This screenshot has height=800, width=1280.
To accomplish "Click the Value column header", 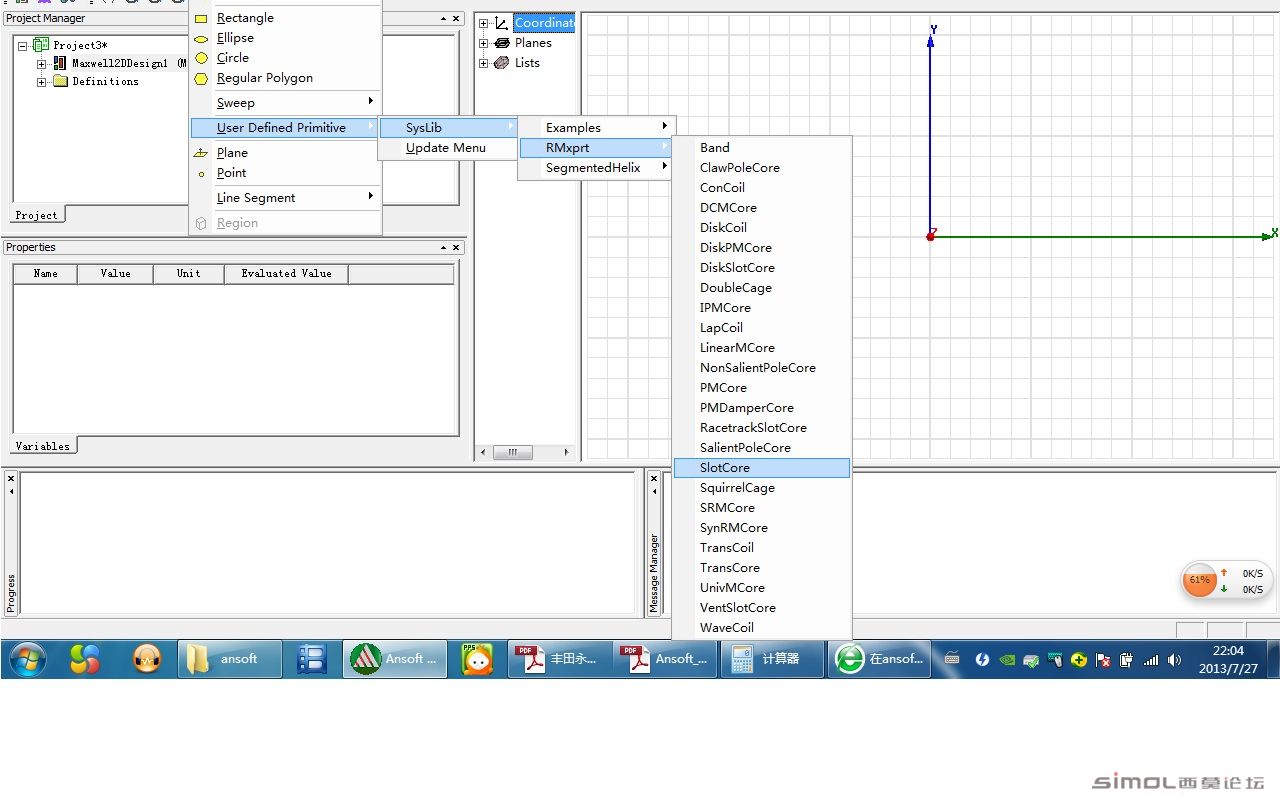I will click(x=115, y=273).
